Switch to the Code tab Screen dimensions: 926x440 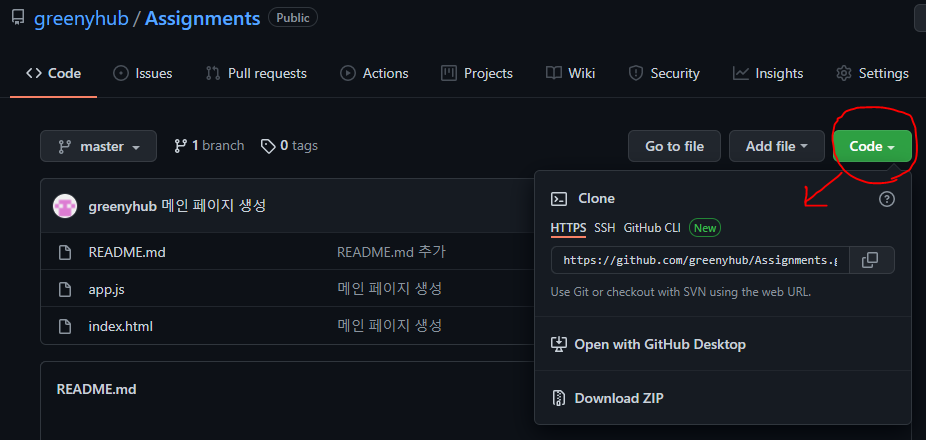pyautogui.click(x=54, y=73)
